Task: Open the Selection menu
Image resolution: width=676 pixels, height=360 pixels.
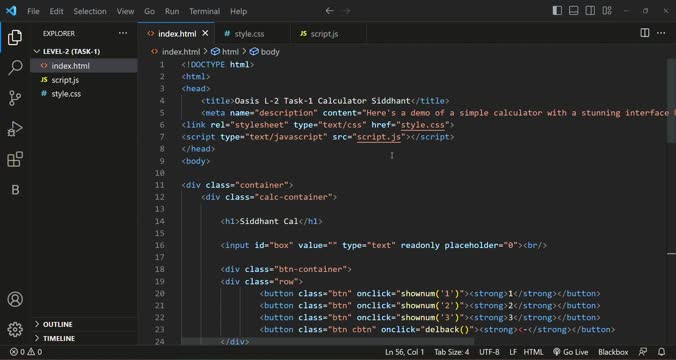Action: [x=90, y=11]
